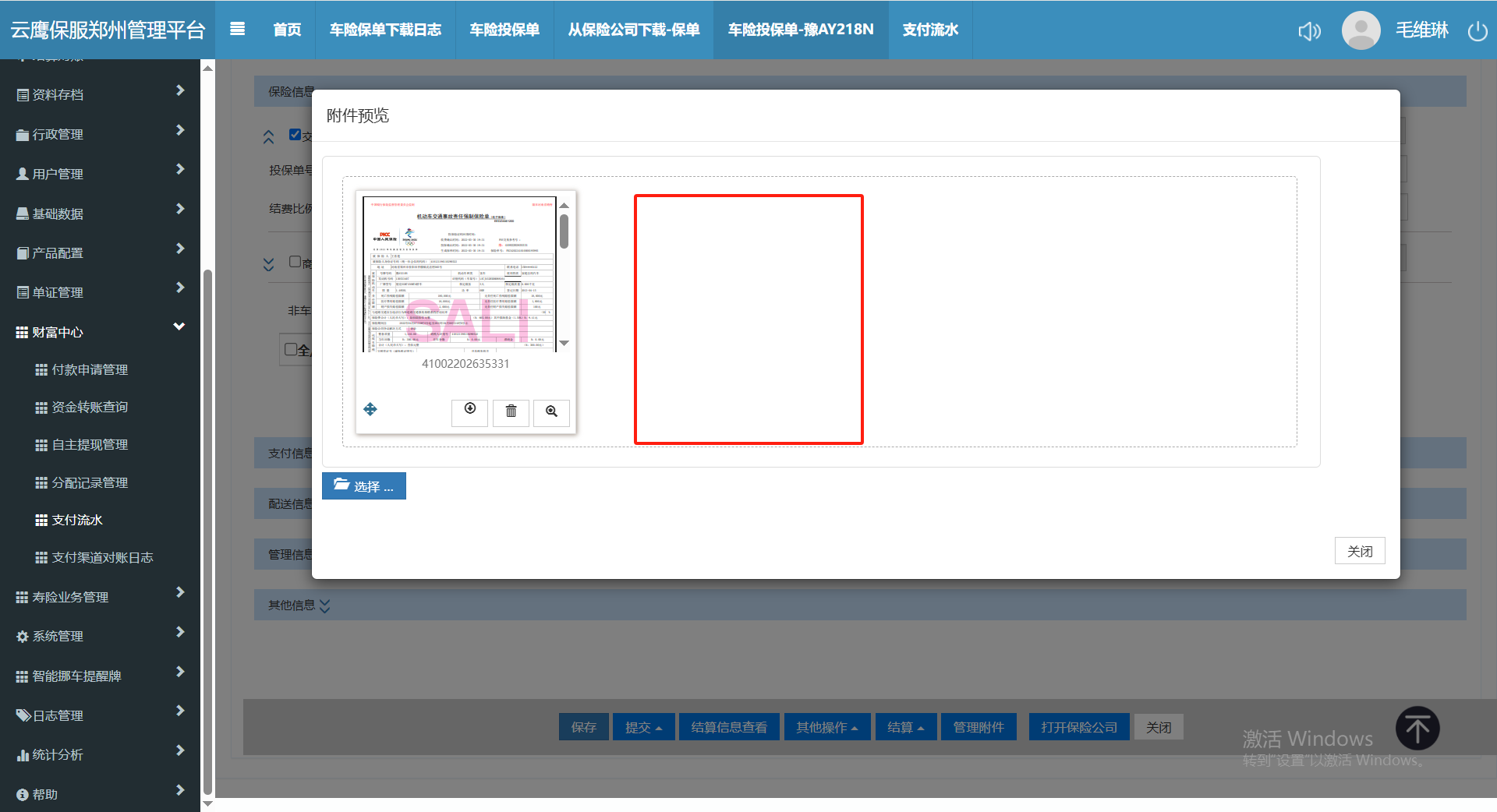Click the 打开保险公司 button

tap(1079, 727)
